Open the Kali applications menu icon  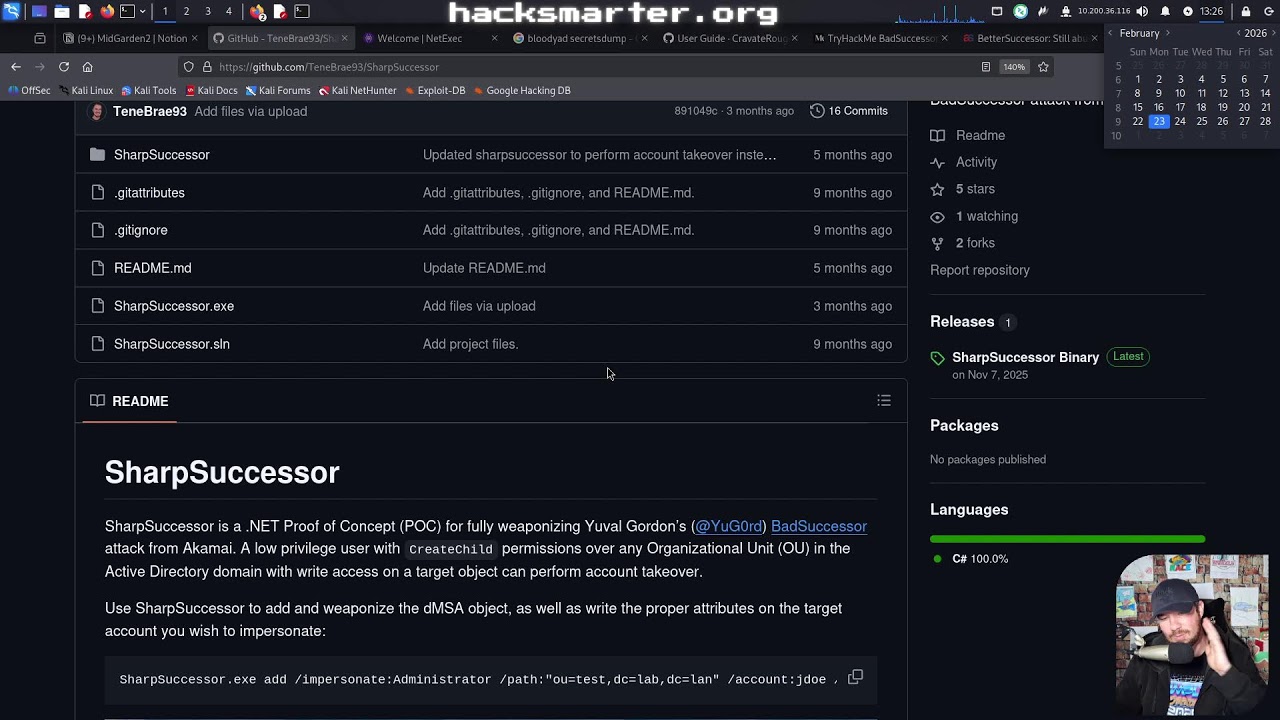(11, 11)
